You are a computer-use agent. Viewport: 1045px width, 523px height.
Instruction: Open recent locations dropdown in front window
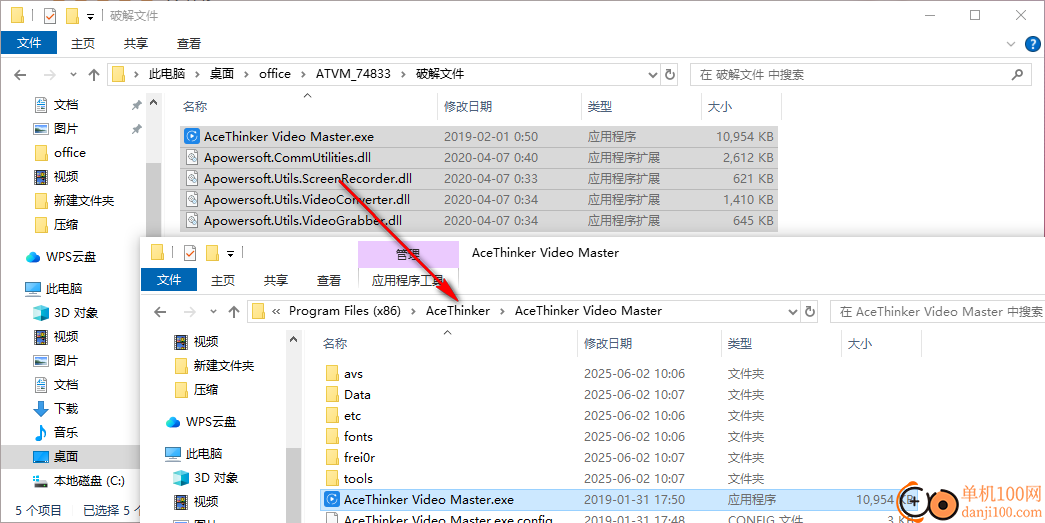click(213, 311)
